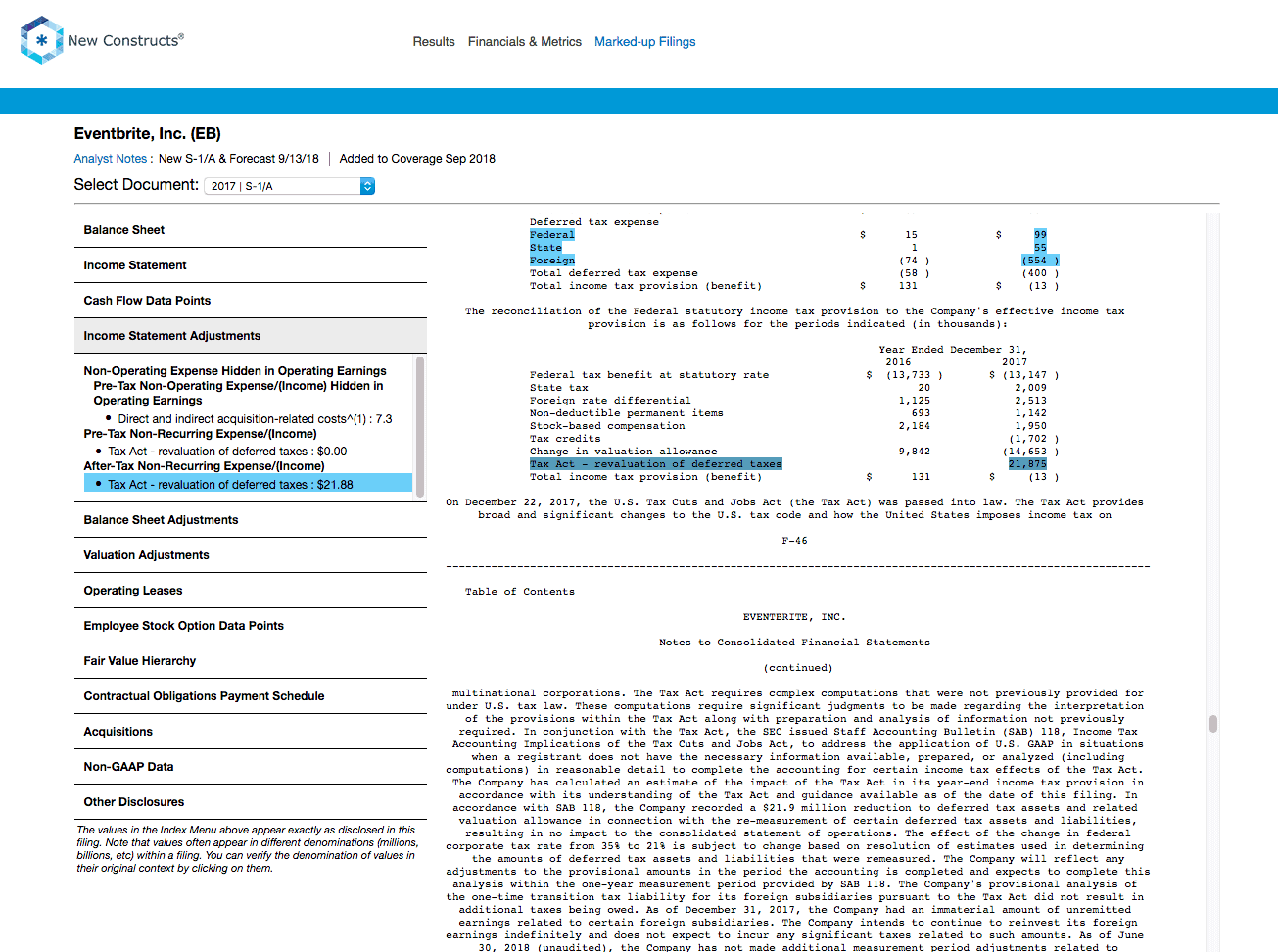
Task: Click the New Constructs logo icon
Action: pos(41,40)
